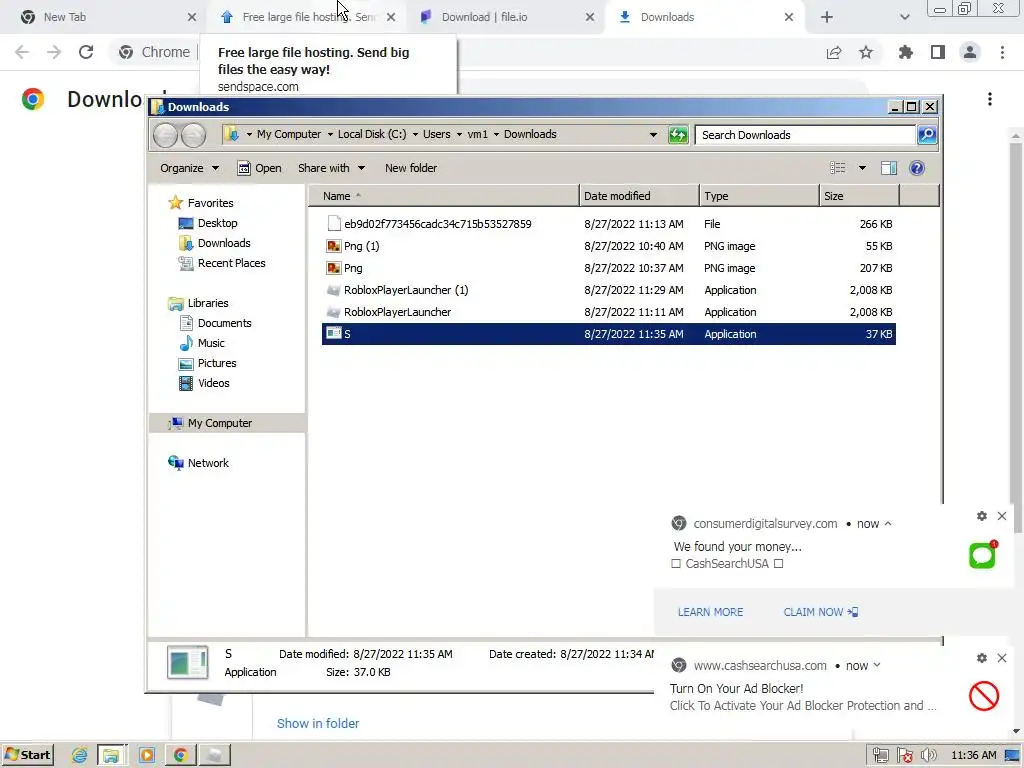Open consumerdigitalsurvey notification settings gear
This screenshot has width=1024, height=768.
tap(982, 516)
